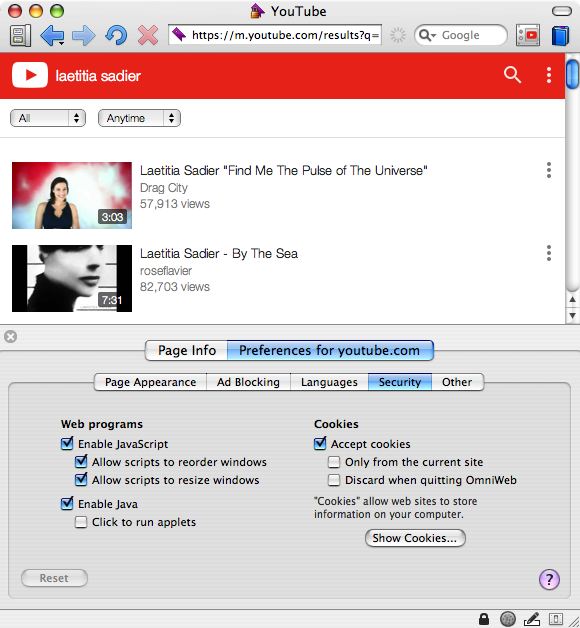Open the YouTube header three-dot menu
The height and width of the screenshot is (628, 580).
pyautogui.click(x=549, y=75)
